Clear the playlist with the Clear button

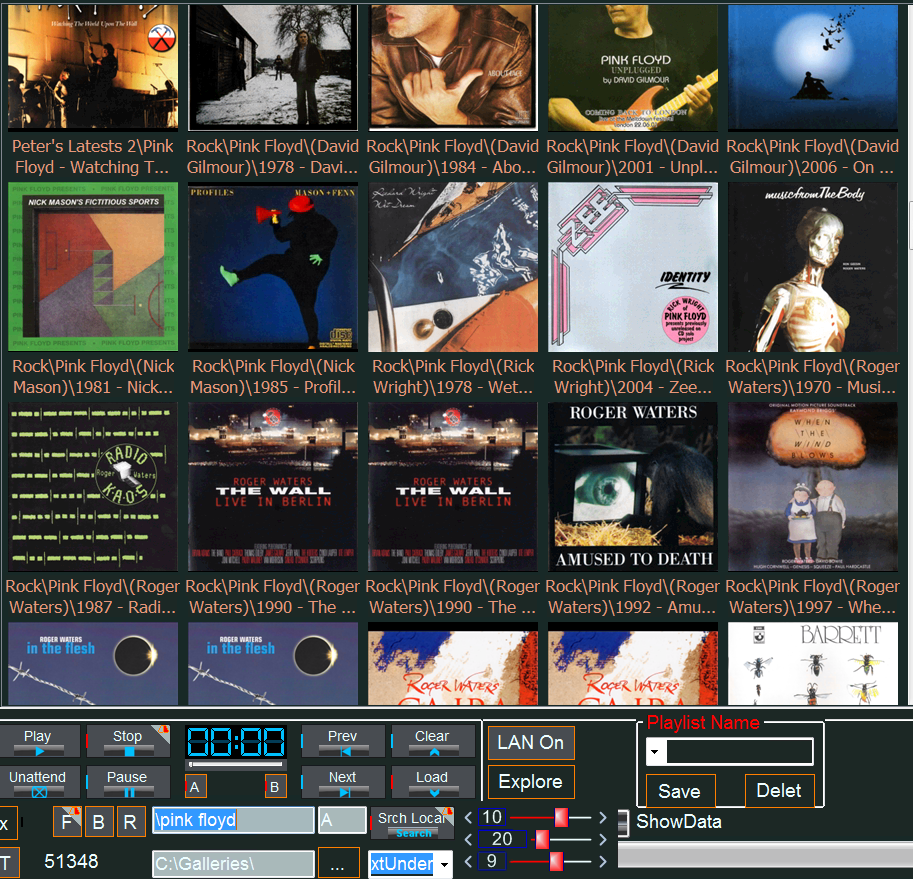click(433, 741)
